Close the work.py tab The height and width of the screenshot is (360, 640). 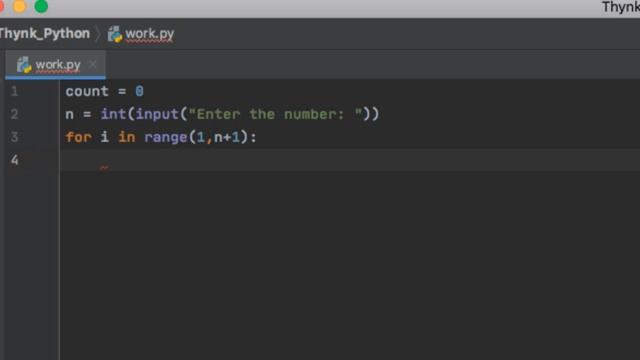point(93,64)
